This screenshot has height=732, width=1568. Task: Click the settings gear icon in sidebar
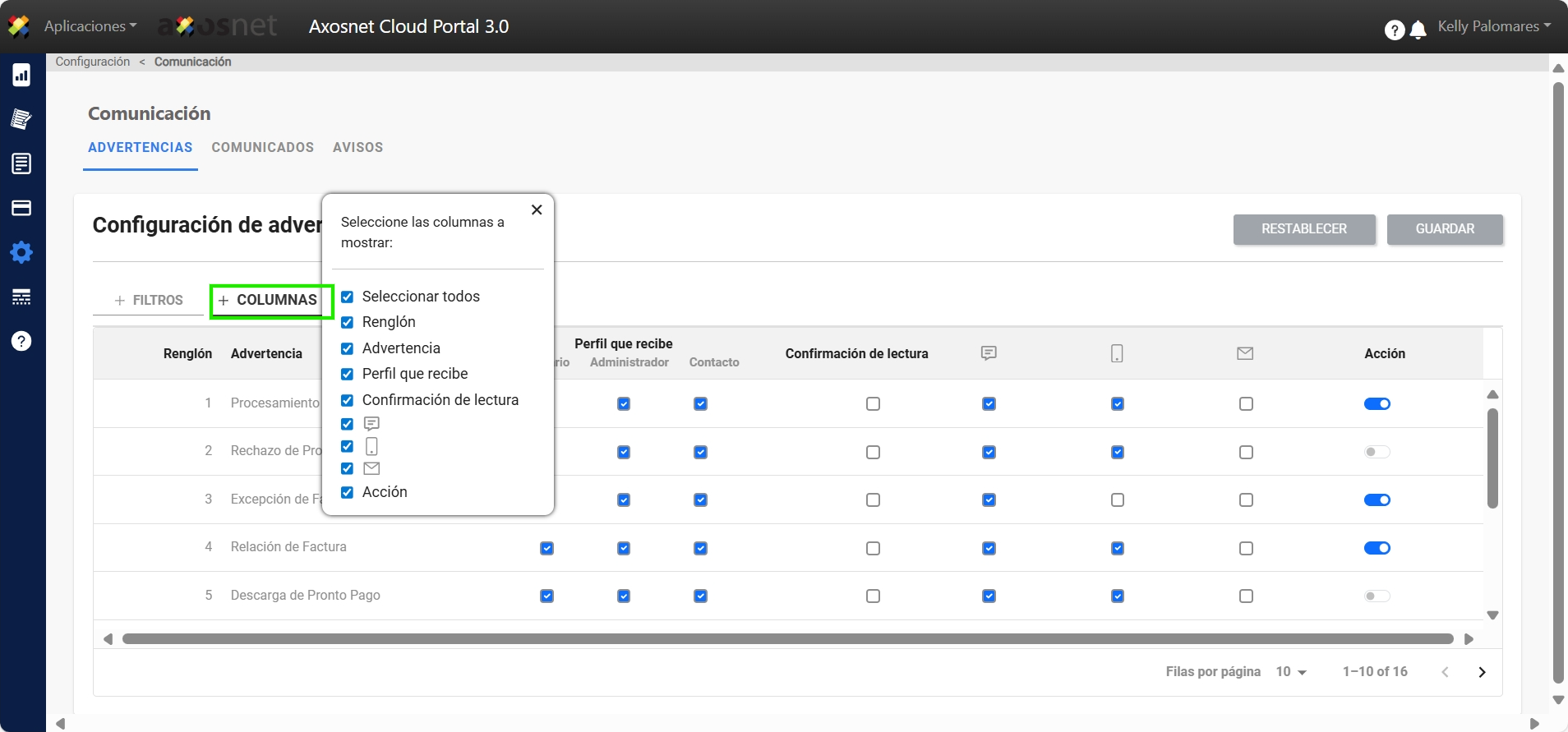pyautogui.click(x=21, y=252)
